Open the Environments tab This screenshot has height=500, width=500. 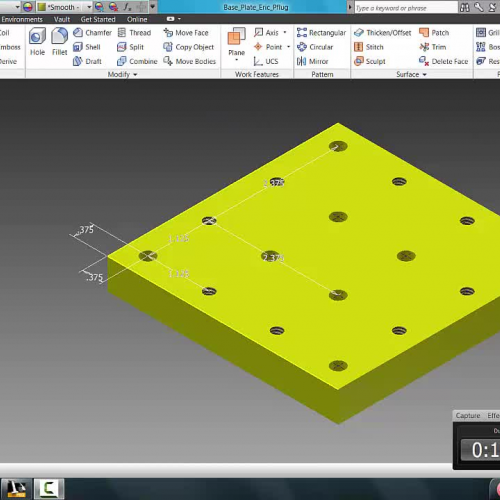point(22,19)
